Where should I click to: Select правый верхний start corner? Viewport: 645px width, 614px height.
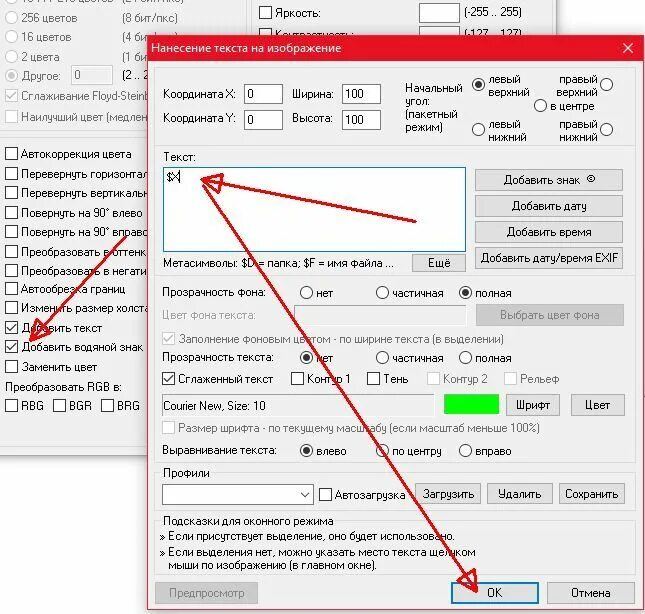(x=607, y=85)
